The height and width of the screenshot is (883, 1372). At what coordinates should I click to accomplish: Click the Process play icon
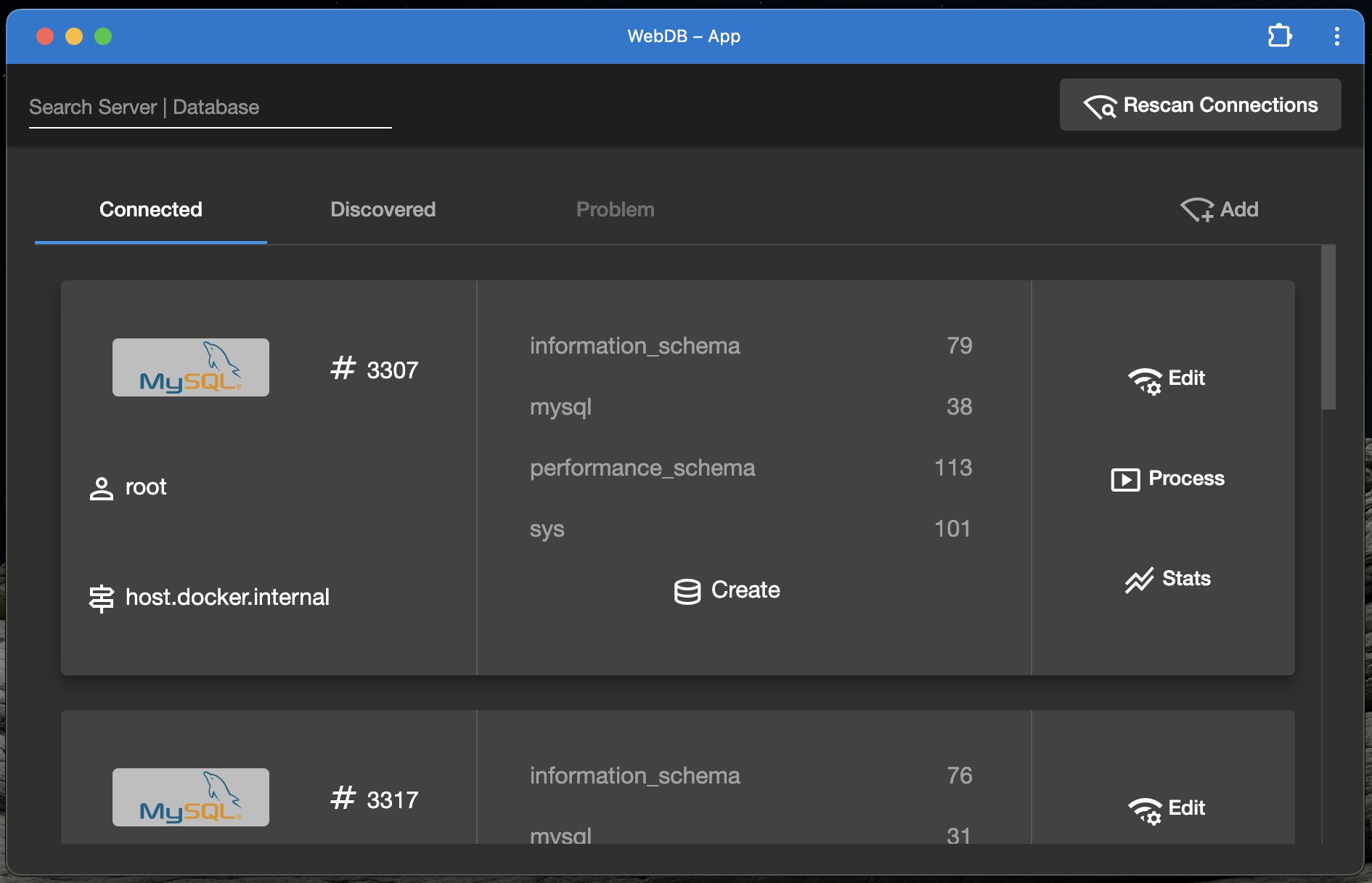click(1125, 479)
